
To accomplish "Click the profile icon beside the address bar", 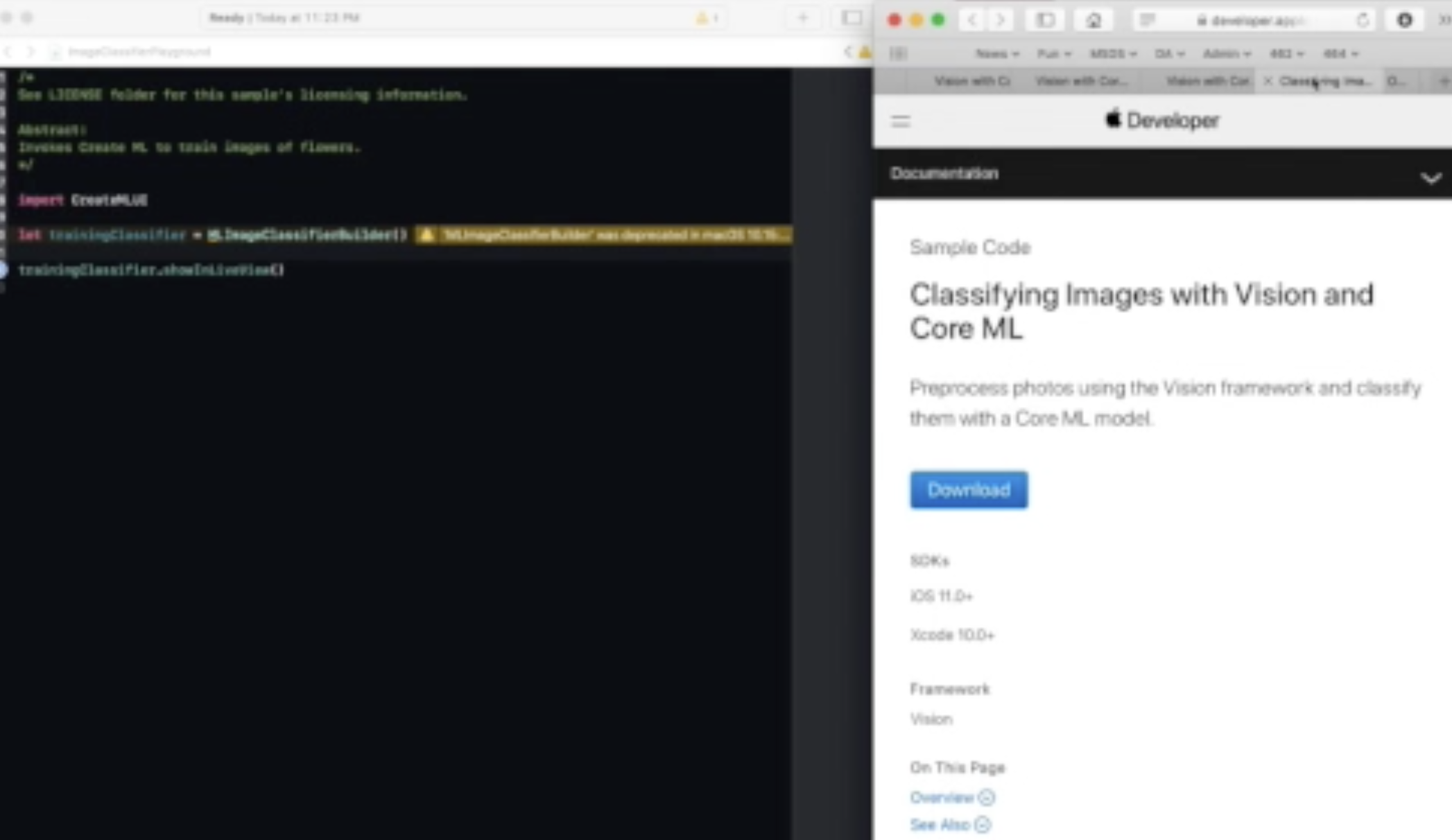I will [1404, 20].
